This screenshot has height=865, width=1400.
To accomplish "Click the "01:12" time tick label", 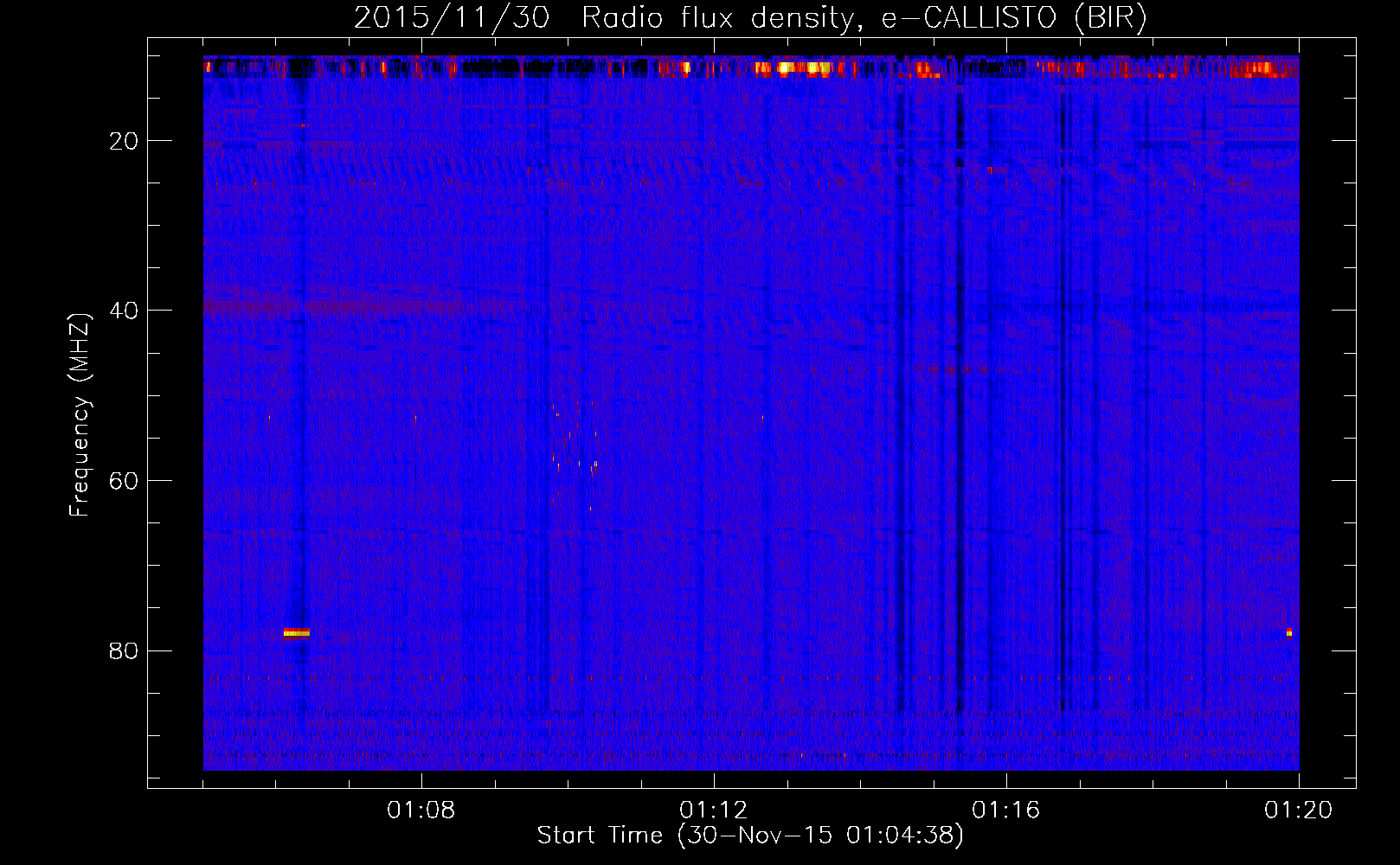I will point(714,811).
